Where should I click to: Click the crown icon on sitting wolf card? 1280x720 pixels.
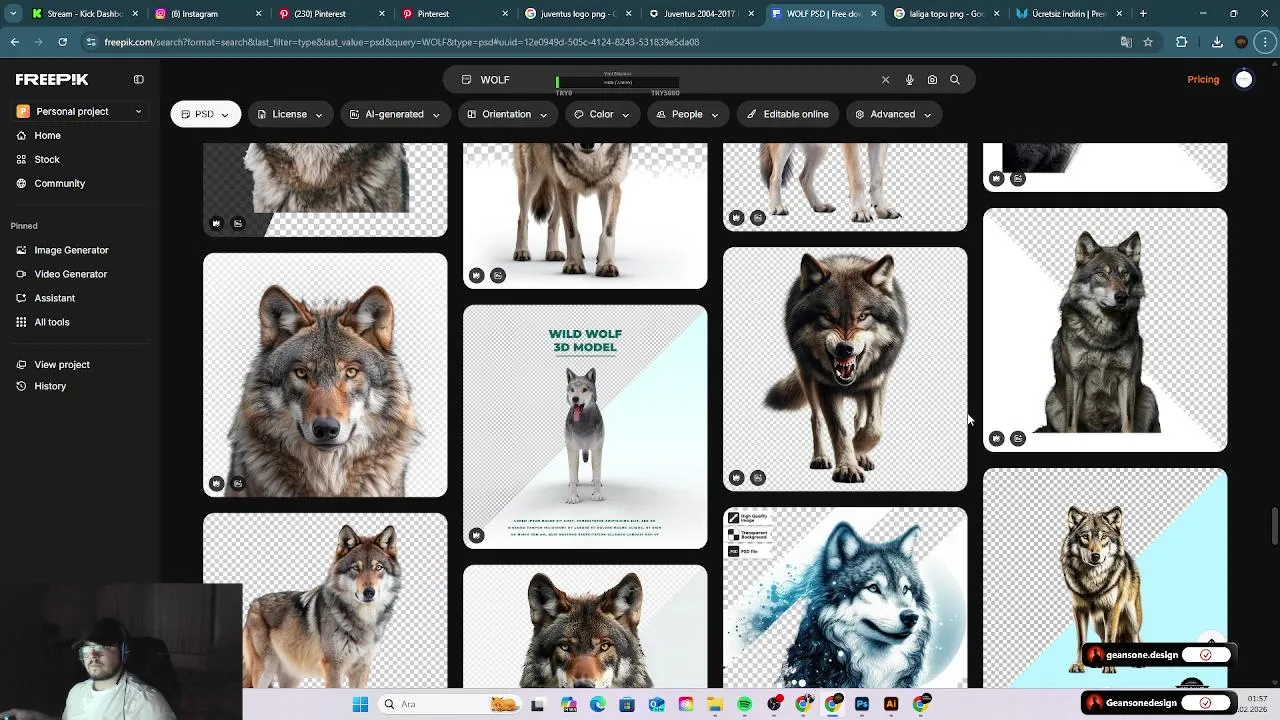pyautogui.click(x=996, y=438)
